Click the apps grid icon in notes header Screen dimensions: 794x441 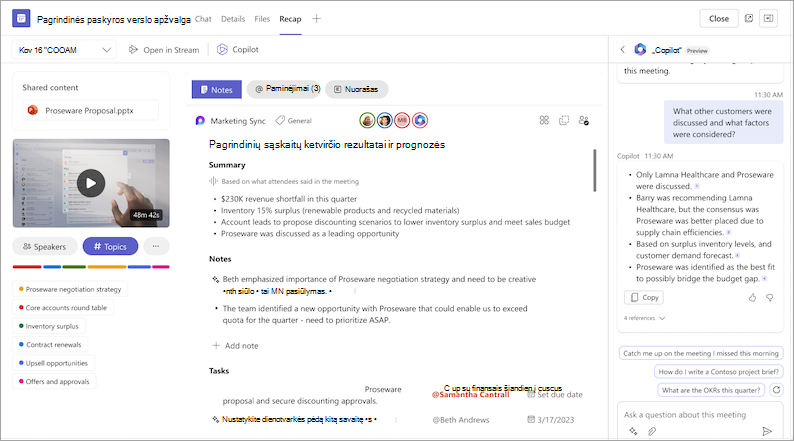coord(544,120)
